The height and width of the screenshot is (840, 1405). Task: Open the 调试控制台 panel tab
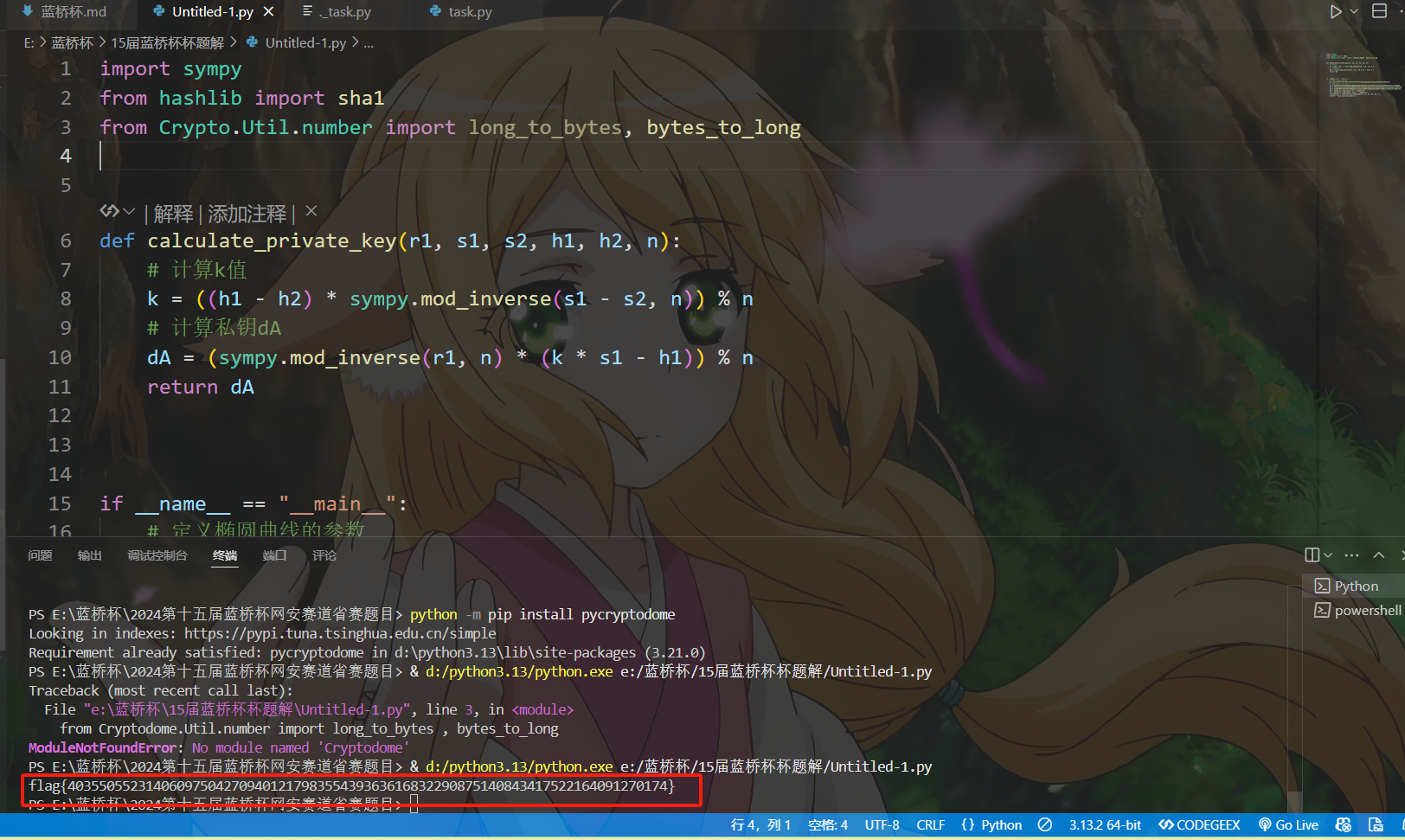[157, 555]
